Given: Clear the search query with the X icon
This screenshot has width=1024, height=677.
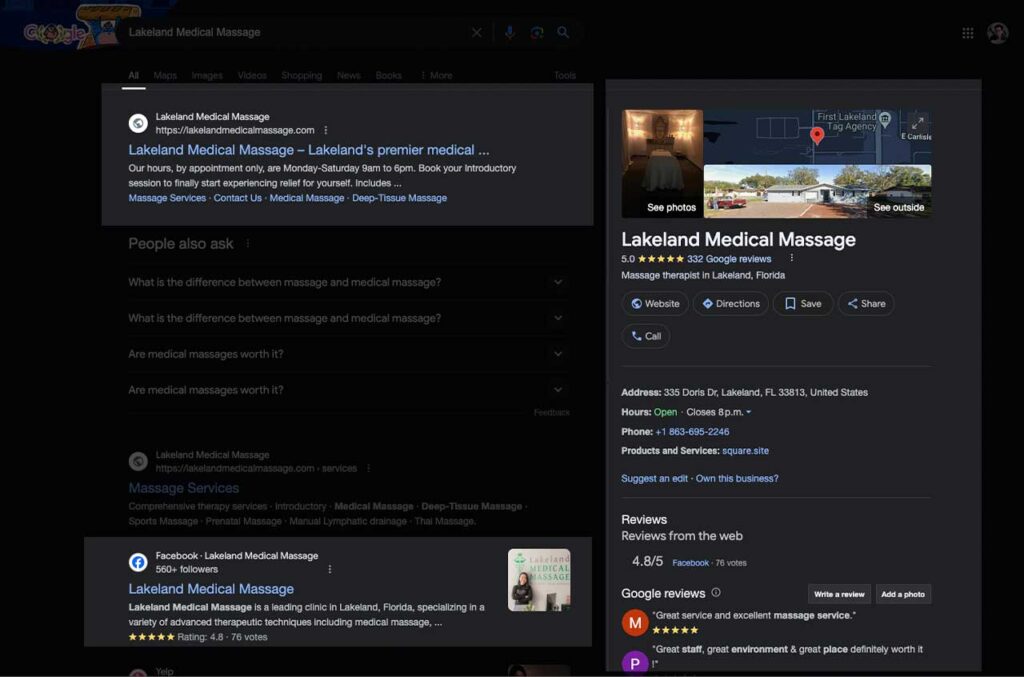Looking at the screenshot, I should [477, 32].
